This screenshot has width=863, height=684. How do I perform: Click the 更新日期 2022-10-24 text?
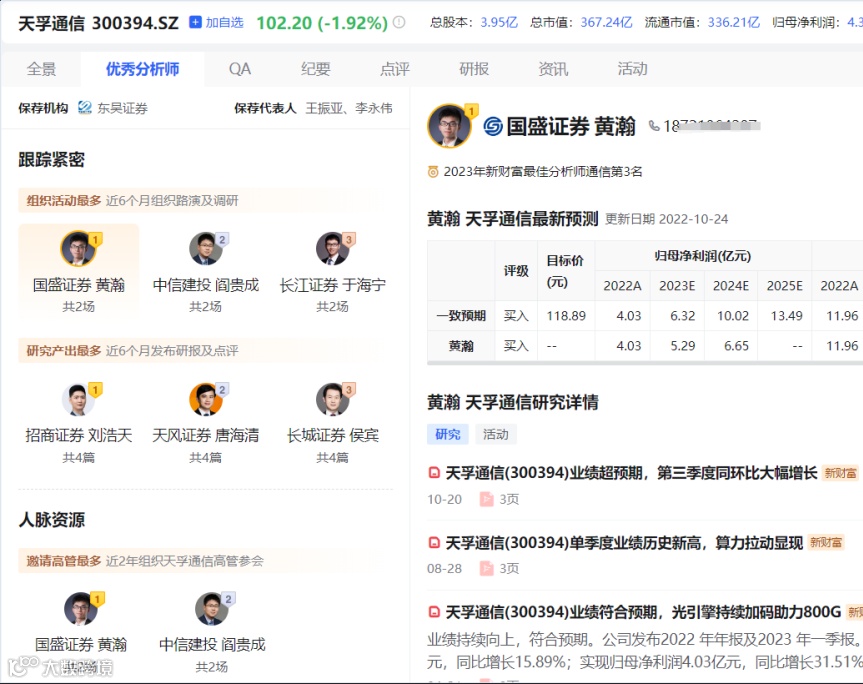point(667,219)
